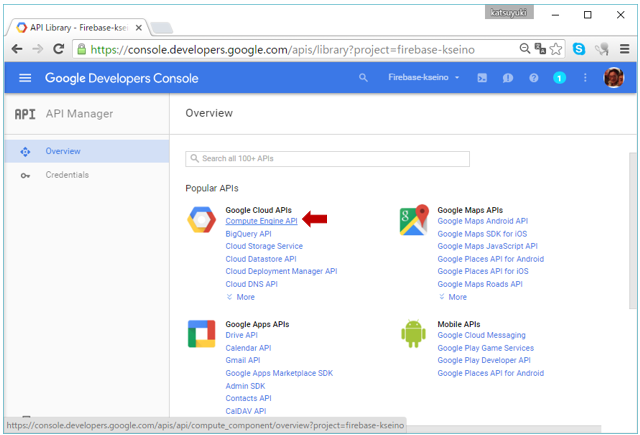The height and width of the screenshot is (435, 640).
Task: Click the browser back arrow
Action: tap(17, 49)
